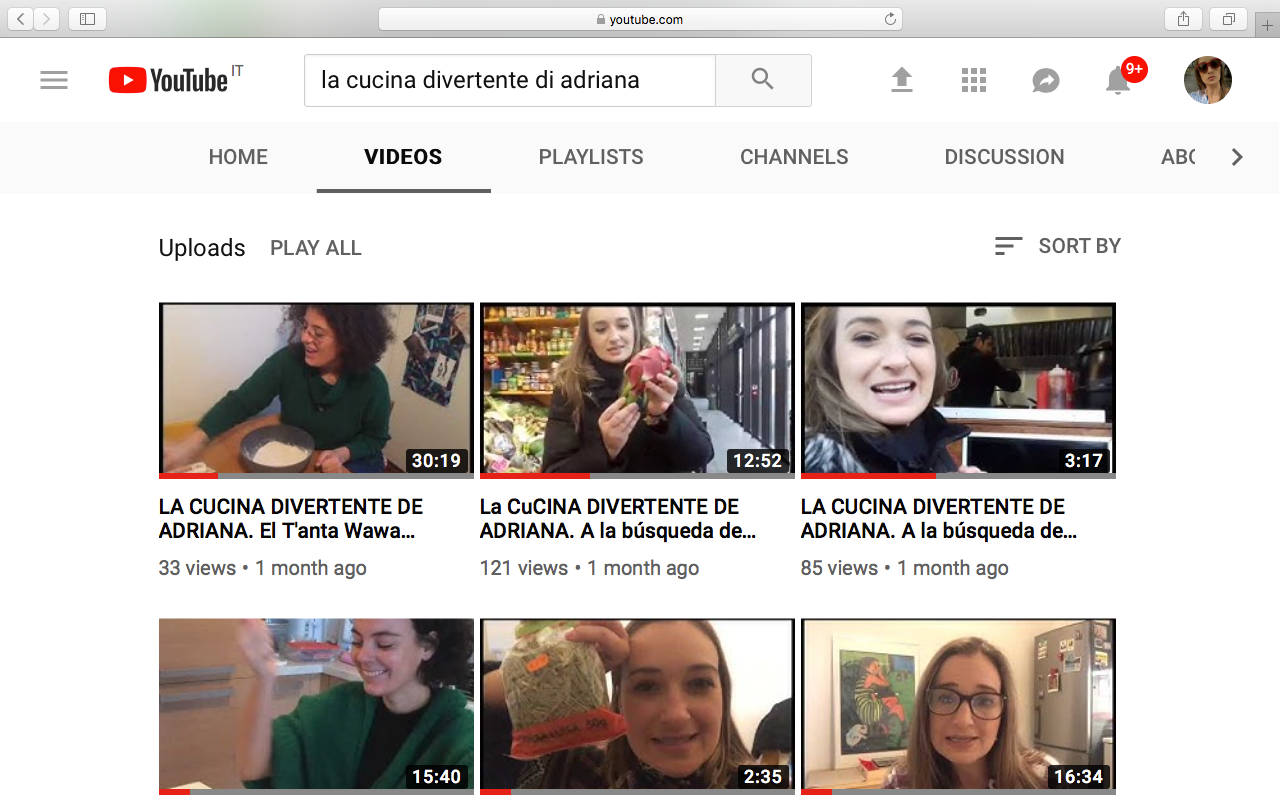
Task: Click the YouTube logo
Action: pyautogui.click(x=168, y=80)
